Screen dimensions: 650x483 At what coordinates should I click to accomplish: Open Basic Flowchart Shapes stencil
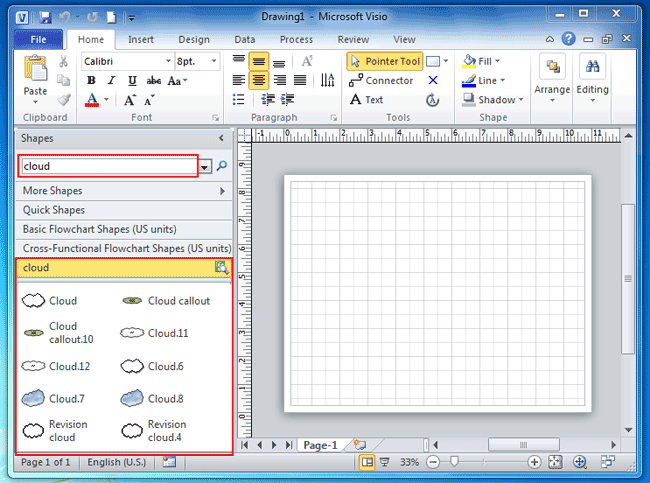(124, 229)
